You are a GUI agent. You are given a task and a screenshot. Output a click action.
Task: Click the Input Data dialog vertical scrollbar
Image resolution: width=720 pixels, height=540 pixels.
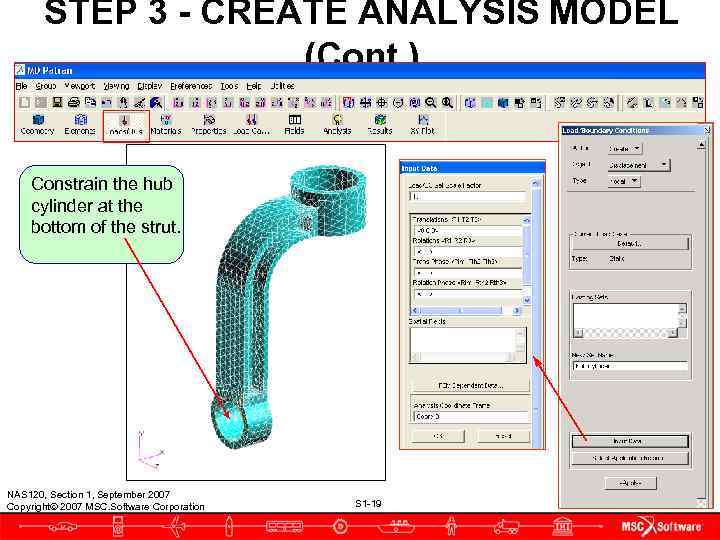[535, 312]
